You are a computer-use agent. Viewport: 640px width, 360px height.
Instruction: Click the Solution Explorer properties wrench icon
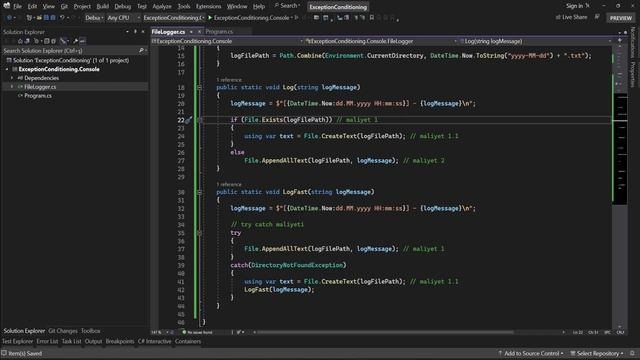point(76,41)
